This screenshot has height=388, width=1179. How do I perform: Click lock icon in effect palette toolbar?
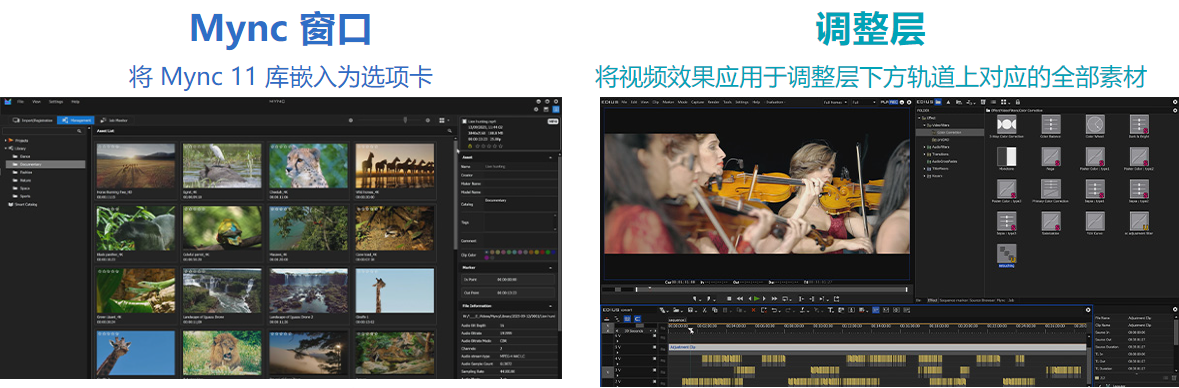pos(1017,102)
